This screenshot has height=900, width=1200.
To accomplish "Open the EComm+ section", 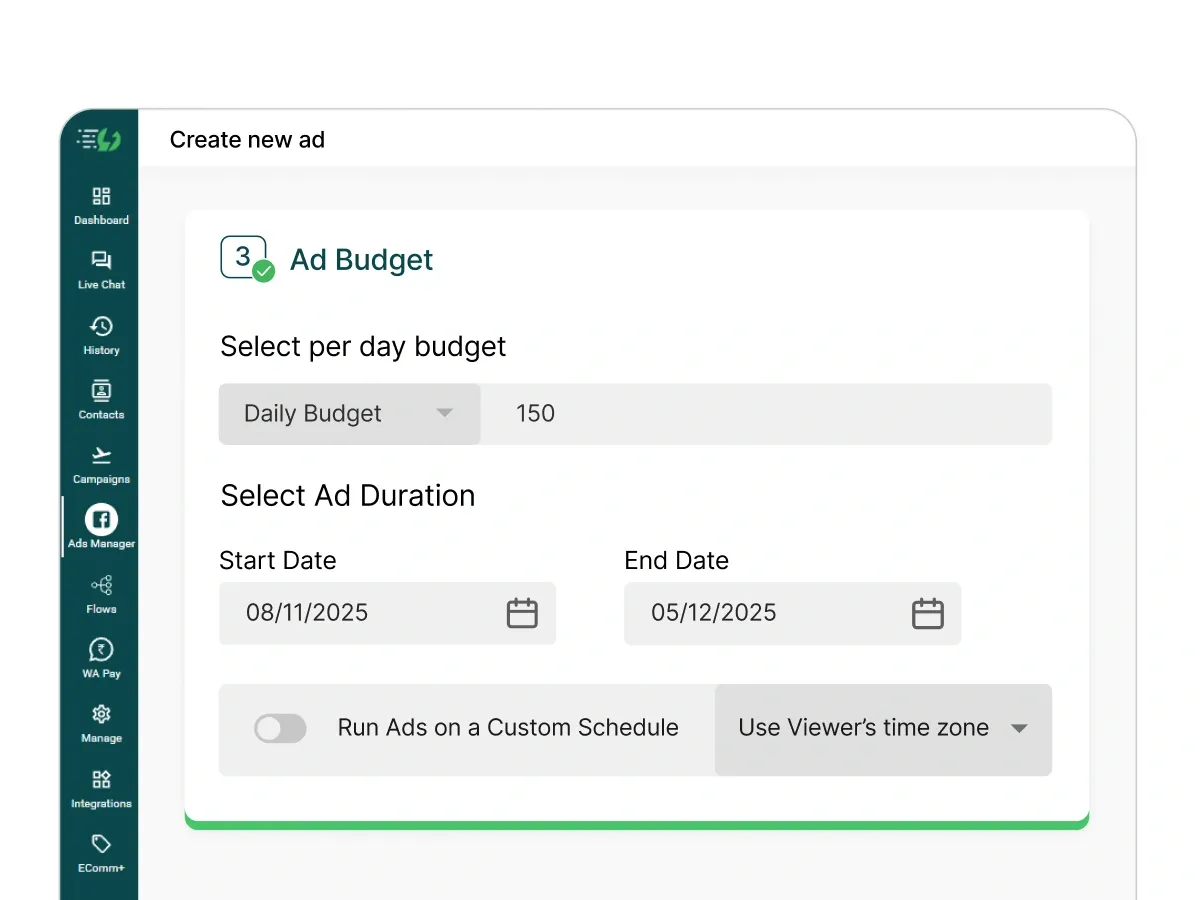I will point(100,852).
